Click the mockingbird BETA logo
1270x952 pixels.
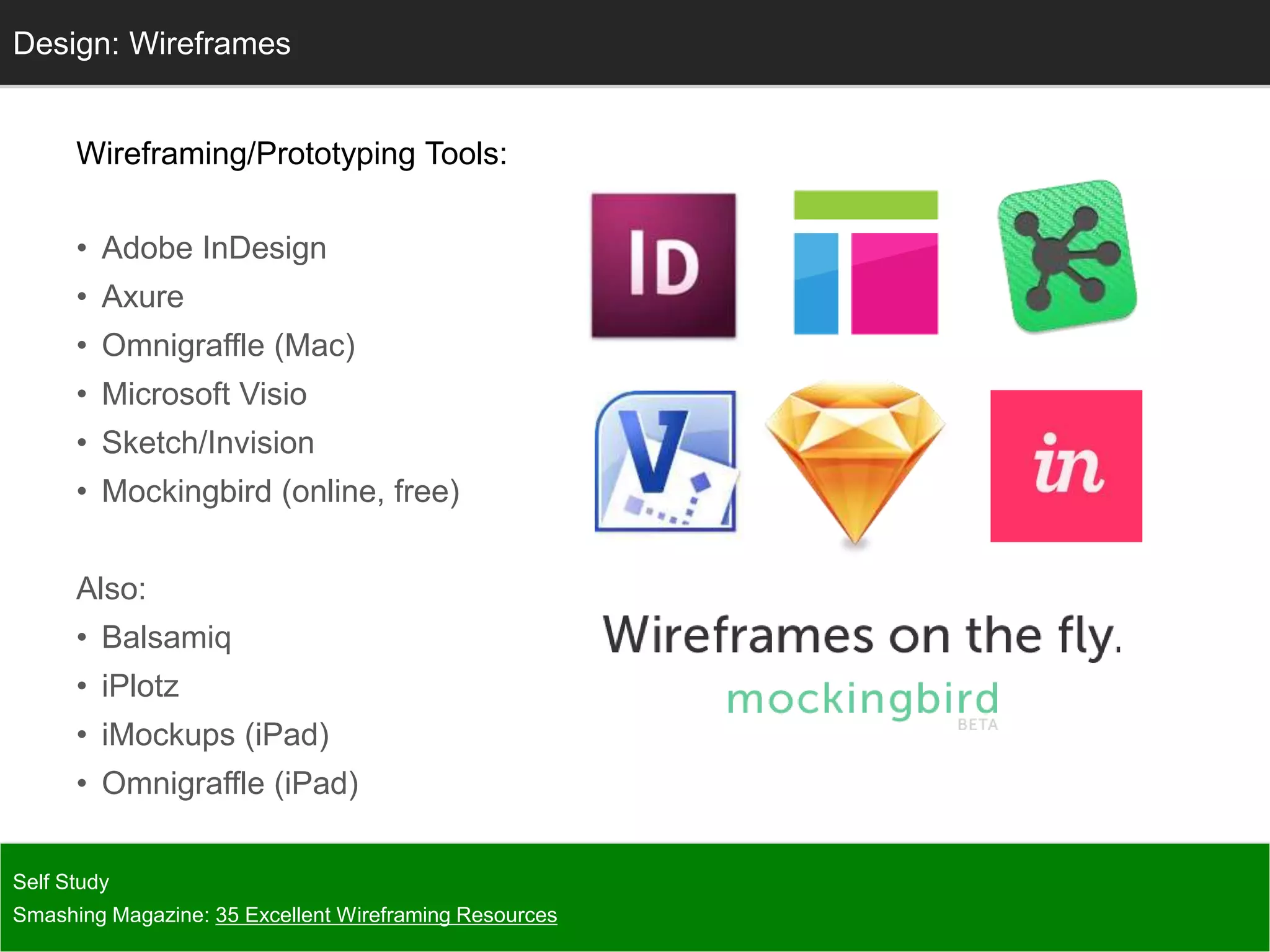(x=863, y=705)
